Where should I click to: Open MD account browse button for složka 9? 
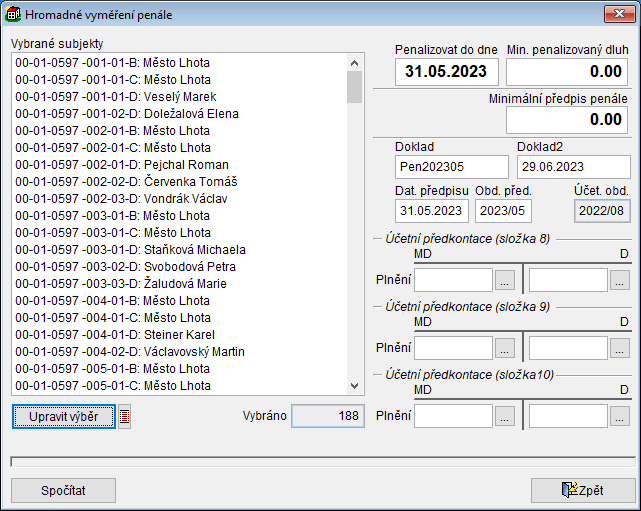505,348
